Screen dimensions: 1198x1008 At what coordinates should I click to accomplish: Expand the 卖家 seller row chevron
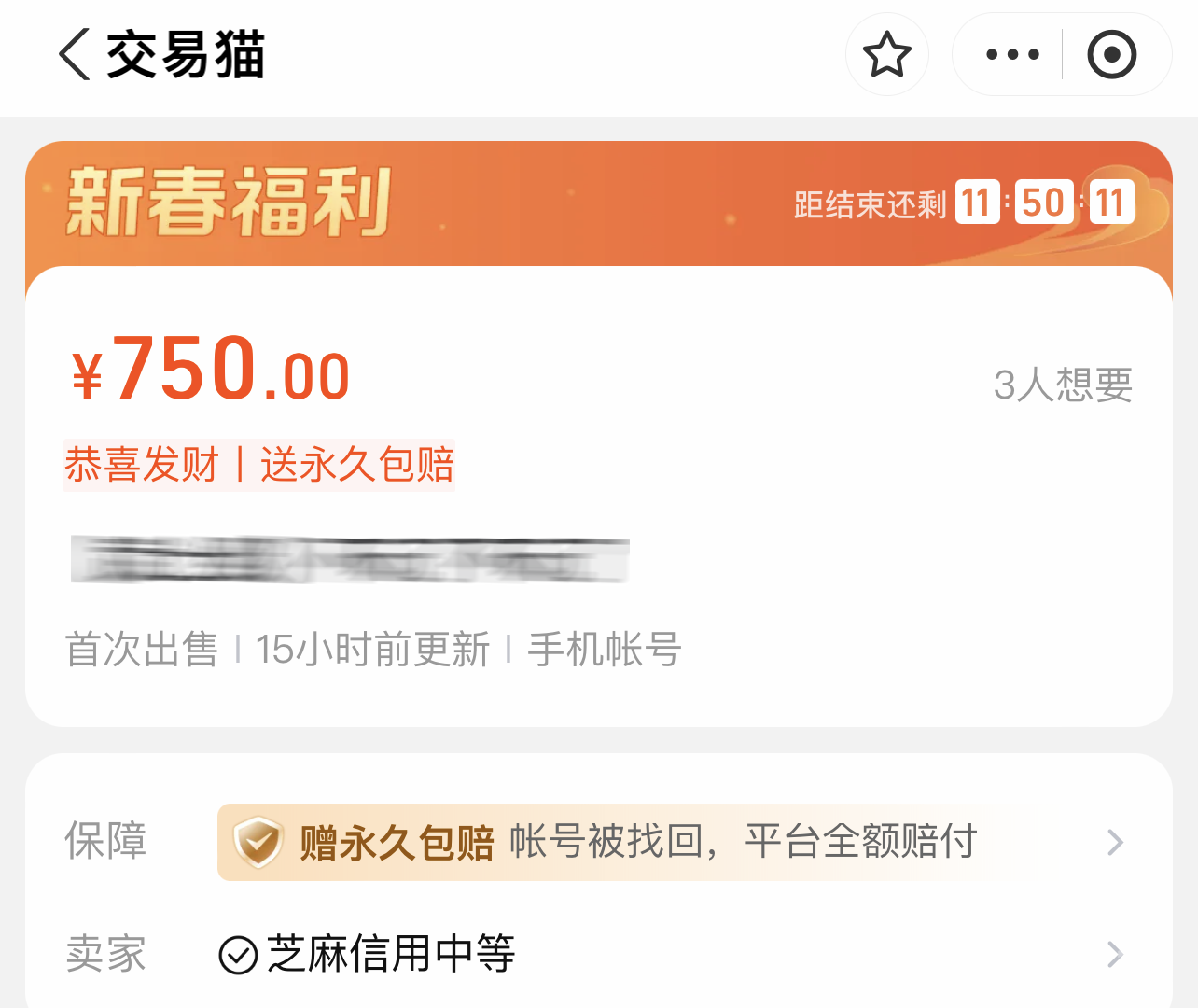click(x=1115, y=955)
